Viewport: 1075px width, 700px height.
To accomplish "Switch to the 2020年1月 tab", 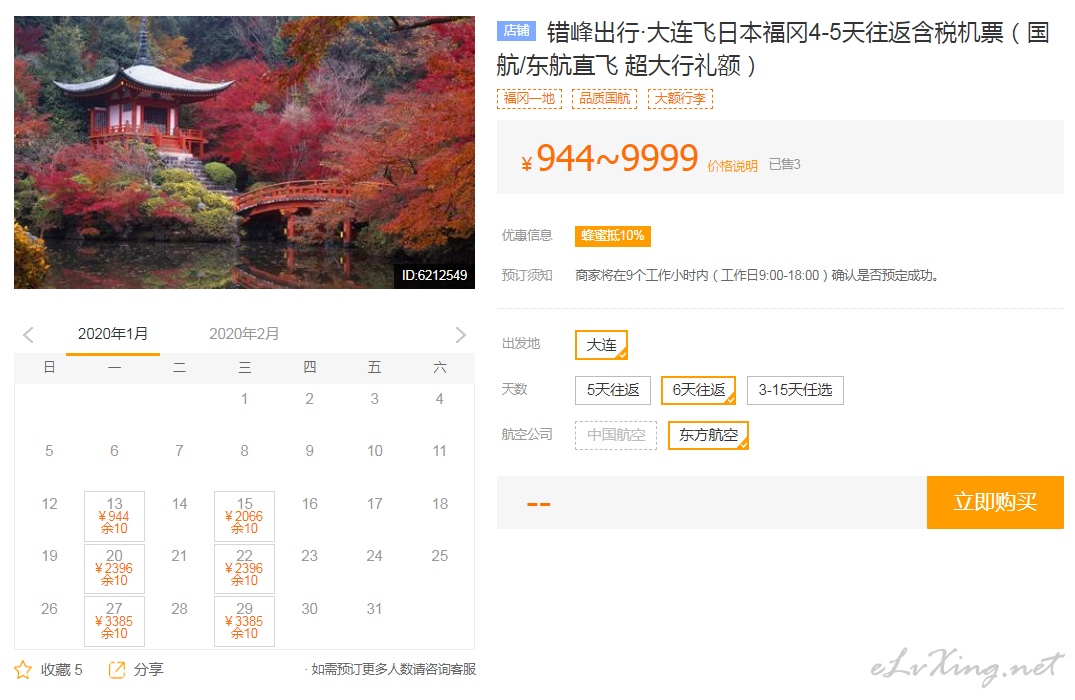I will click(112, 334).
